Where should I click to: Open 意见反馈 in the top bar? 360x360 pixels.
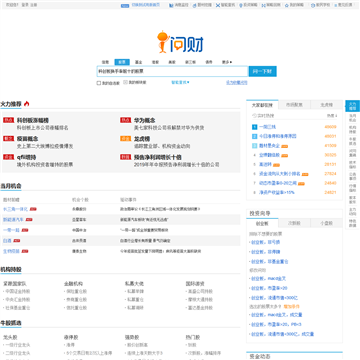coord(343,5)
